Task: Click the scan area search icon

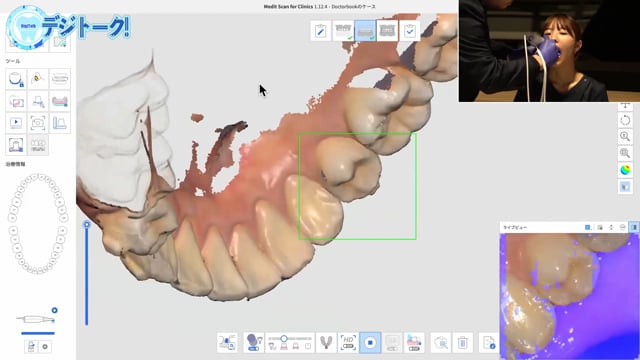Action: [x=441, y=342]
